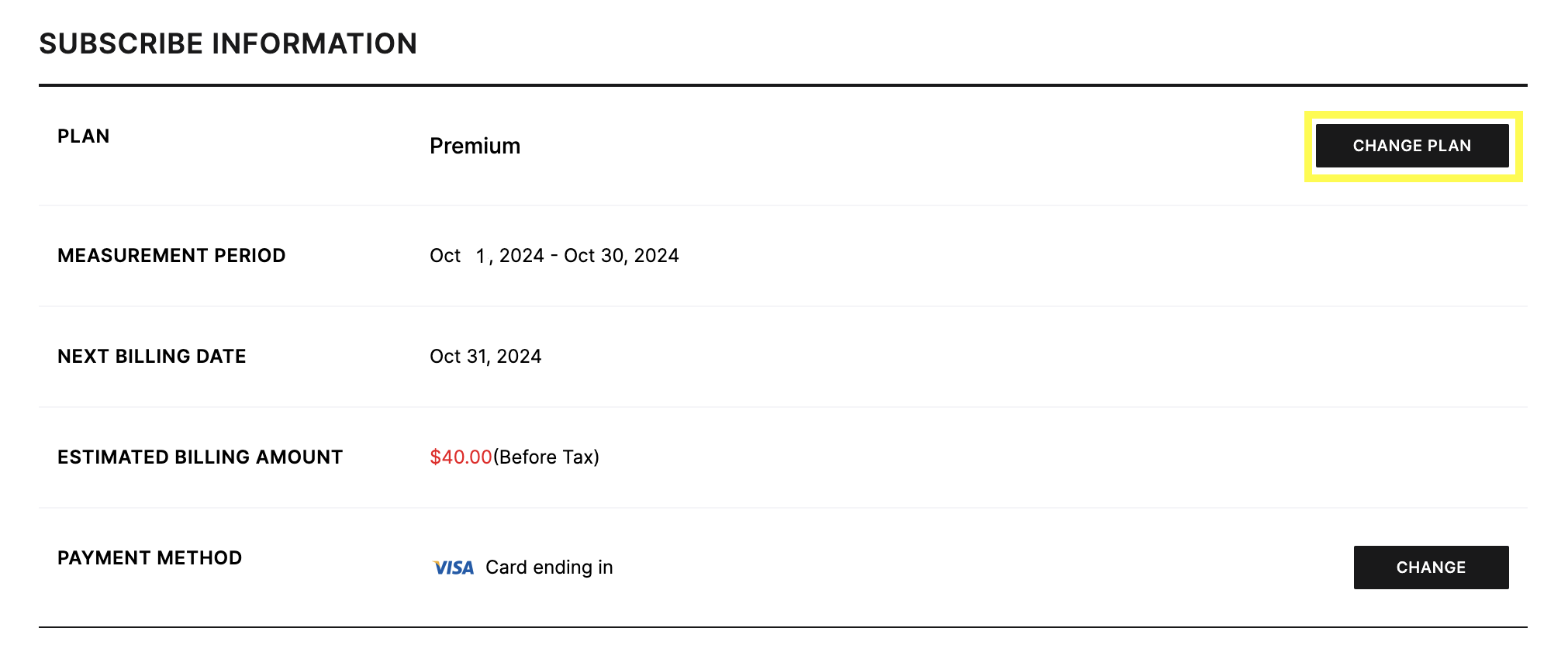Click the red $40.00 amount
1568x659 pixels.
click(x=461, y=457)
